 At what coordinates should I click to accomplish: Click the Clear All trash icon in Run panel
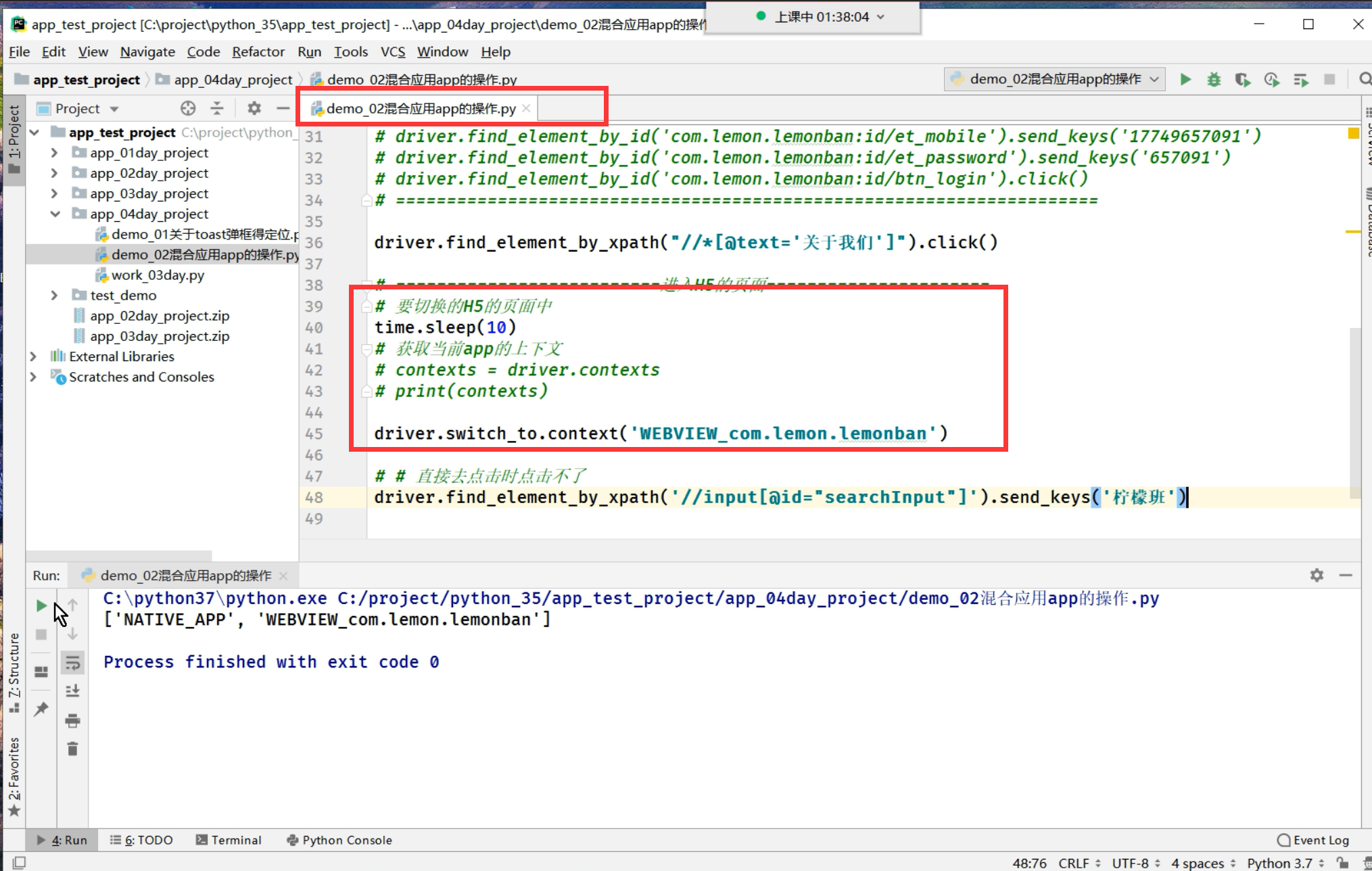point(73,749)
